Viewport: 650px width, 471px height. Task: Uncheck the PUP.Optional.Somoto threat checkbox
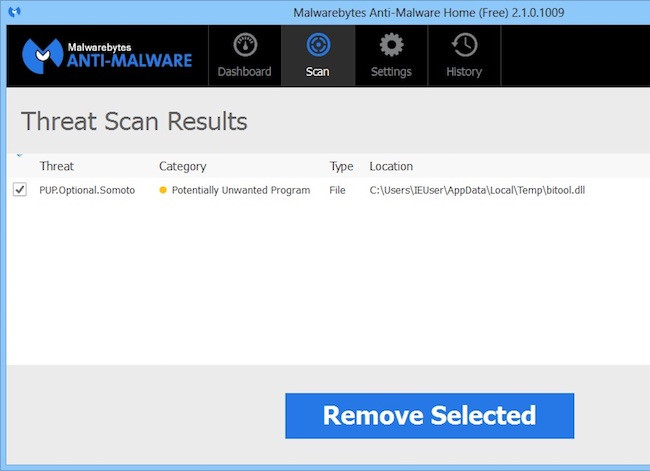(x=20, y=190)
